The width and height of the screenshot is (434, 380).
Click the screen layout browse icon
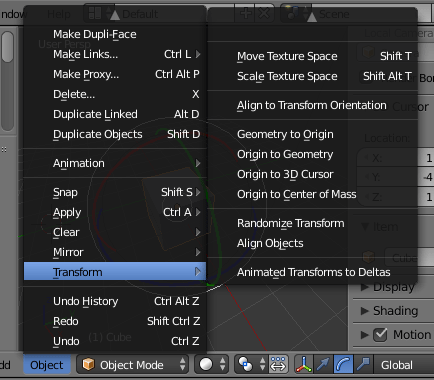point(99,14)
